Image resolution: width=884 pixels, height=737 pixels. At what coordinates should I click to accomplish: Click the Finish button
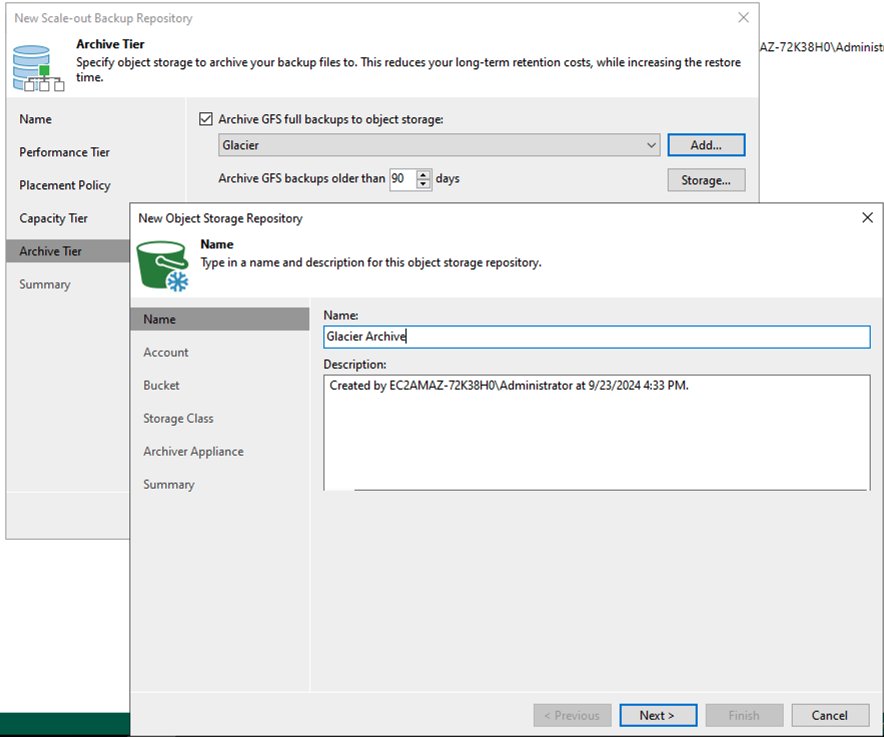(x=744, y=715)
